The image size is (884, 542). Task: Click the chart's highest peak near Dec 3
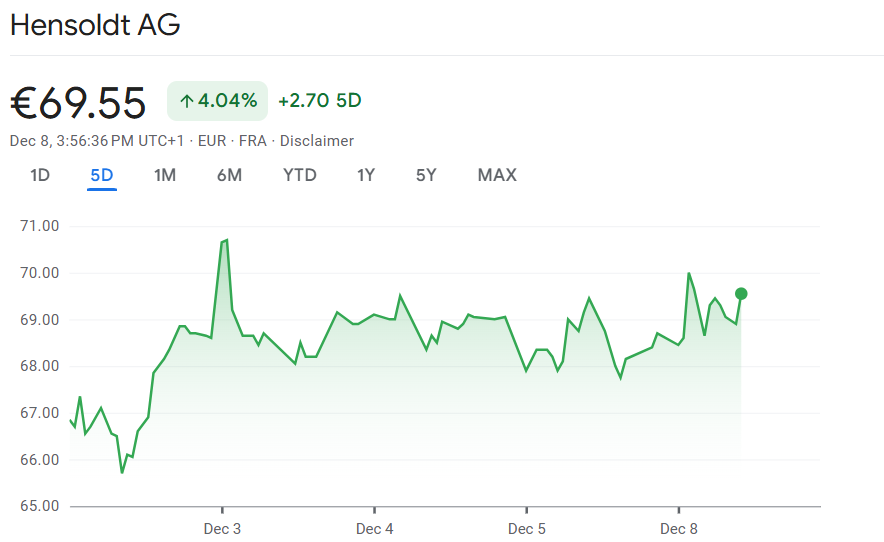click(x=226, y=240)
